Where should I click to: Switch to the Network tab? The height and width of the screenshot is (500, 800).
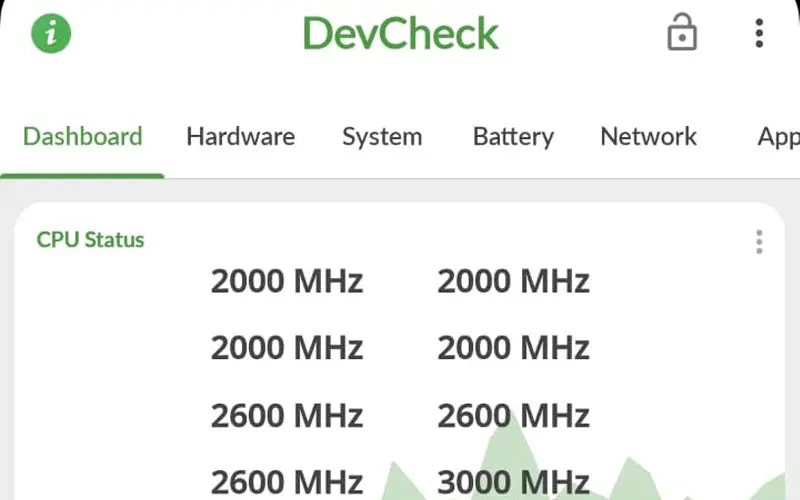(648, 137)
